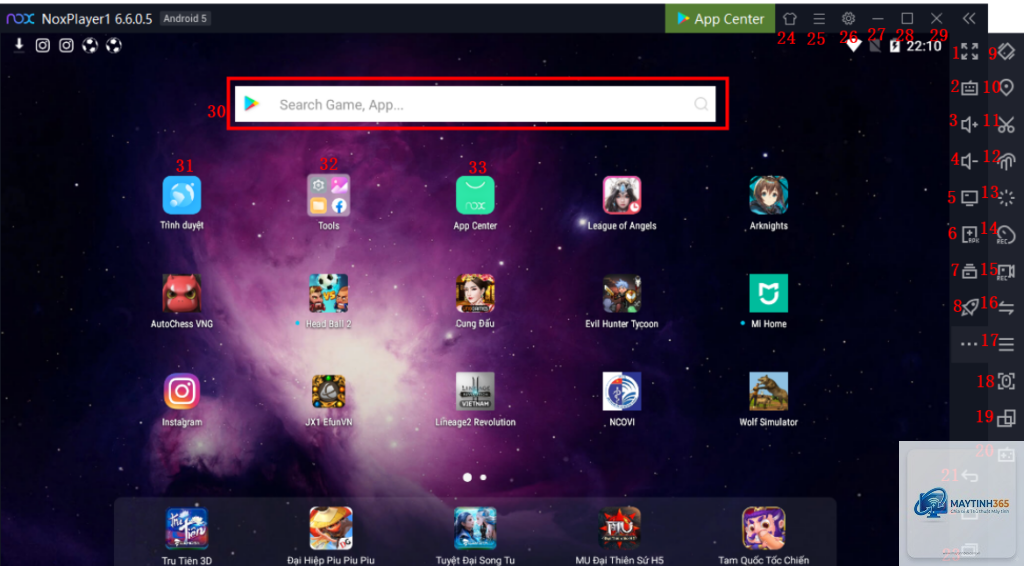Expand the three-dots more tools button
1024x566 pixels.
[969, 344]
